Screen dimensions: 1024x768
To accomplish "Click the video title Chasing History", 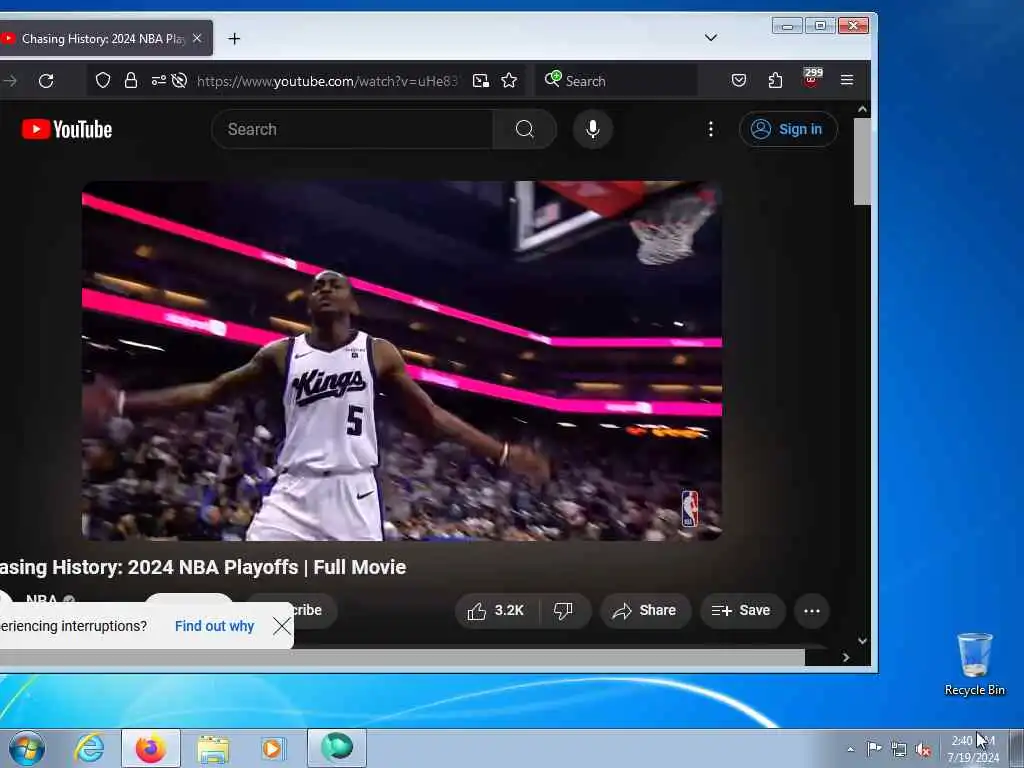I will (202, 567).
